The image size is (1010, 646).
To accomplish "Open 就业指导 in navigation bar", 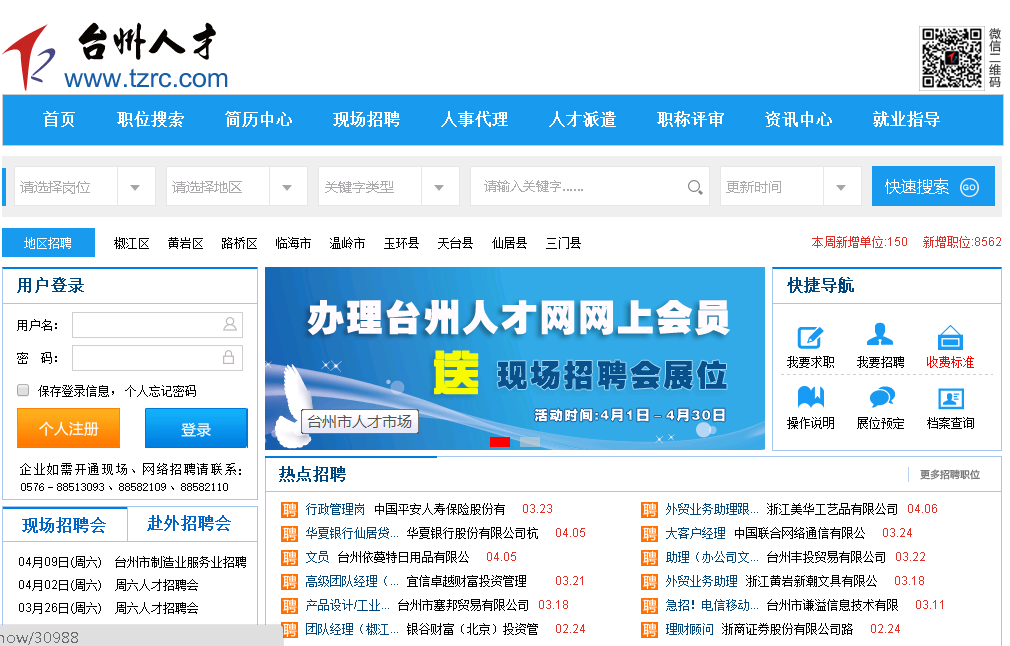I will click(x=906, y=120).
